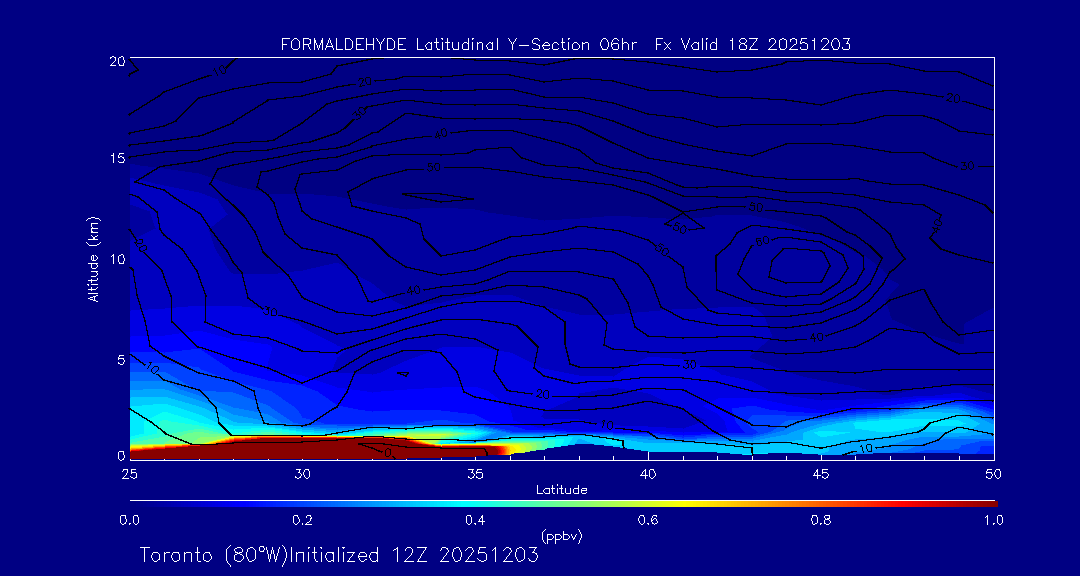Click the 15 km altitude tick label
The image size is (1080, 576).
coord(116,158)
